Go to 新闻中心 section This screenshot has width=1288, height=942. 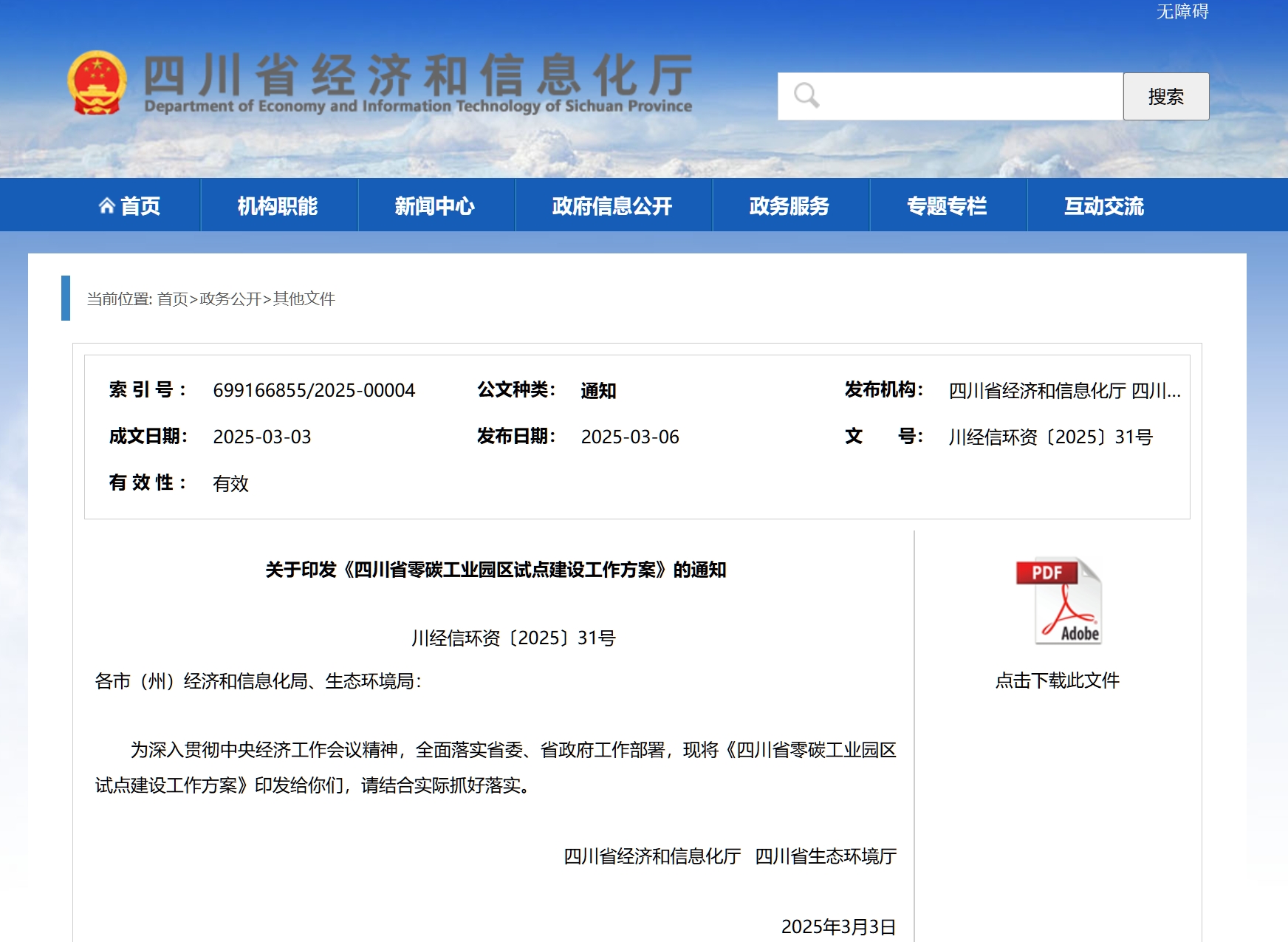(434, 205)
